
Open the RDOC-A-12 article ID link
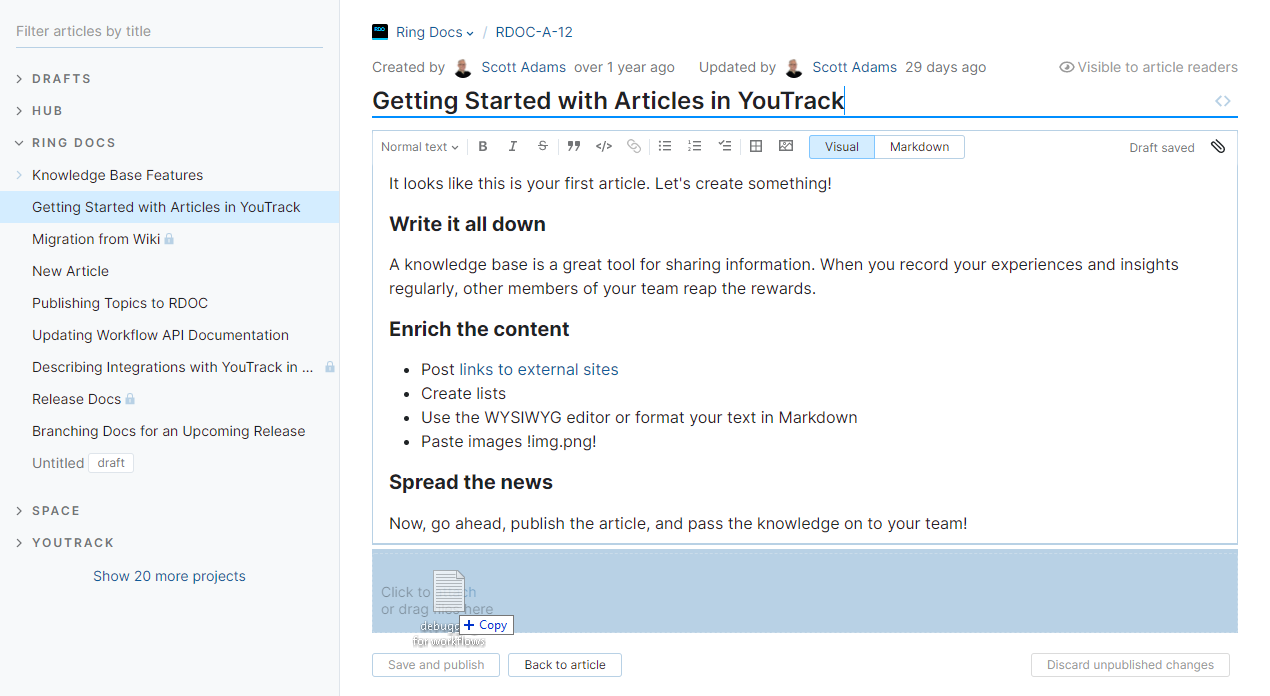[x=534, y=32]
